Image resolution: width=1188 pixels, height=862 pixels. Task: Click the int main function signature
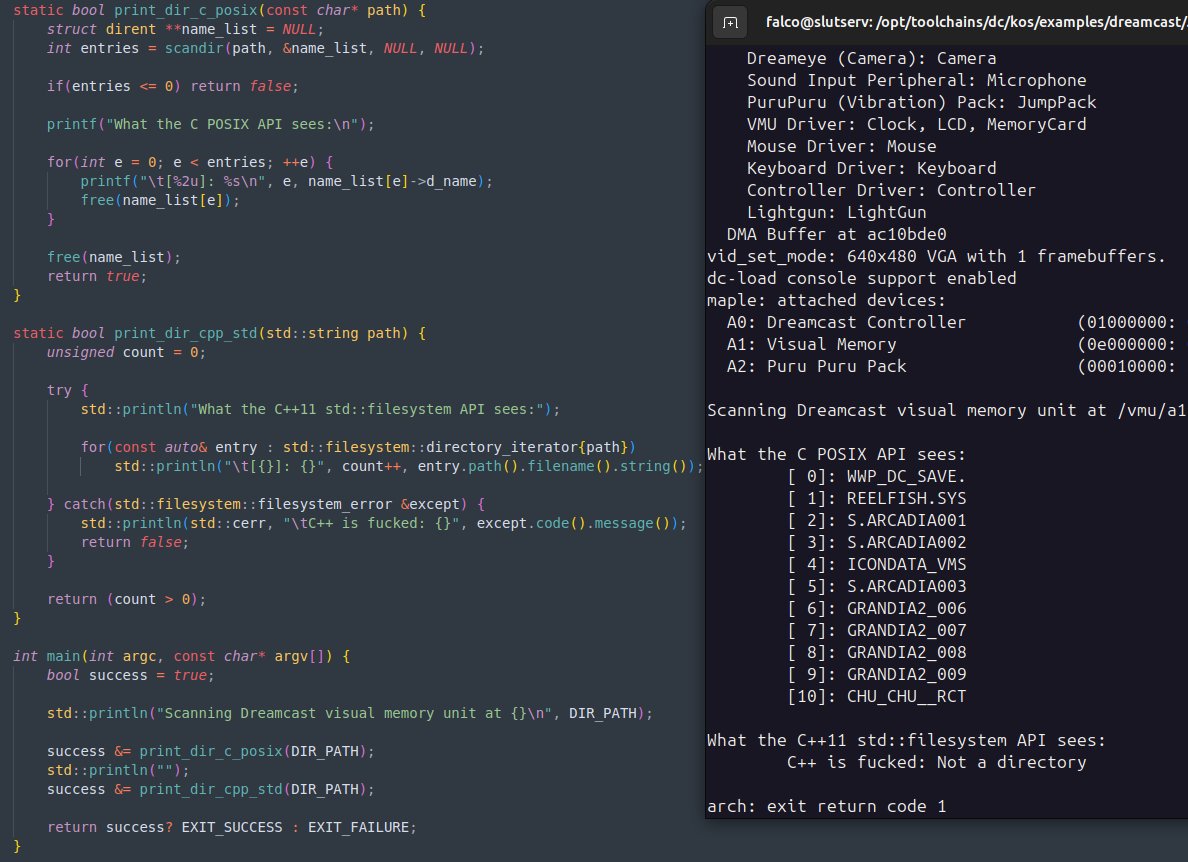pyautogui.click(x=182, y=656)
